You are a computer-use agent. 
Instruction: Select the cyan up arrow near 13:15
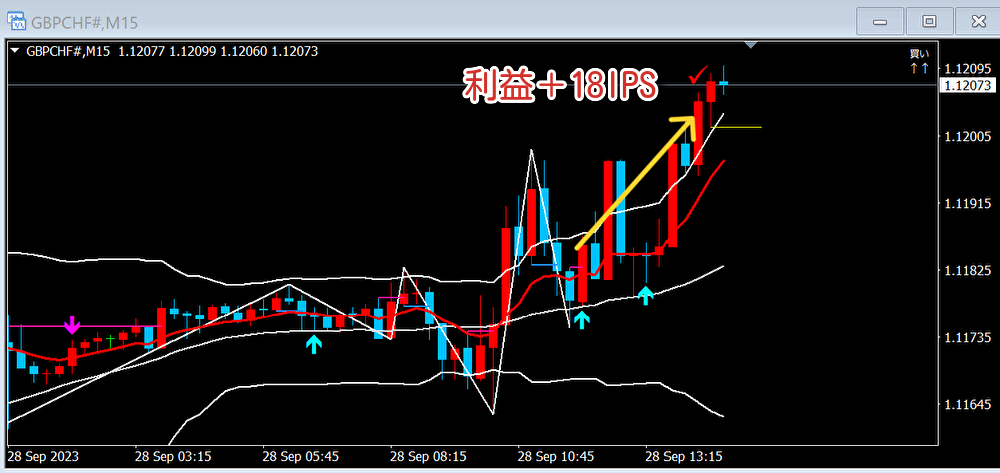pos(646,295)
